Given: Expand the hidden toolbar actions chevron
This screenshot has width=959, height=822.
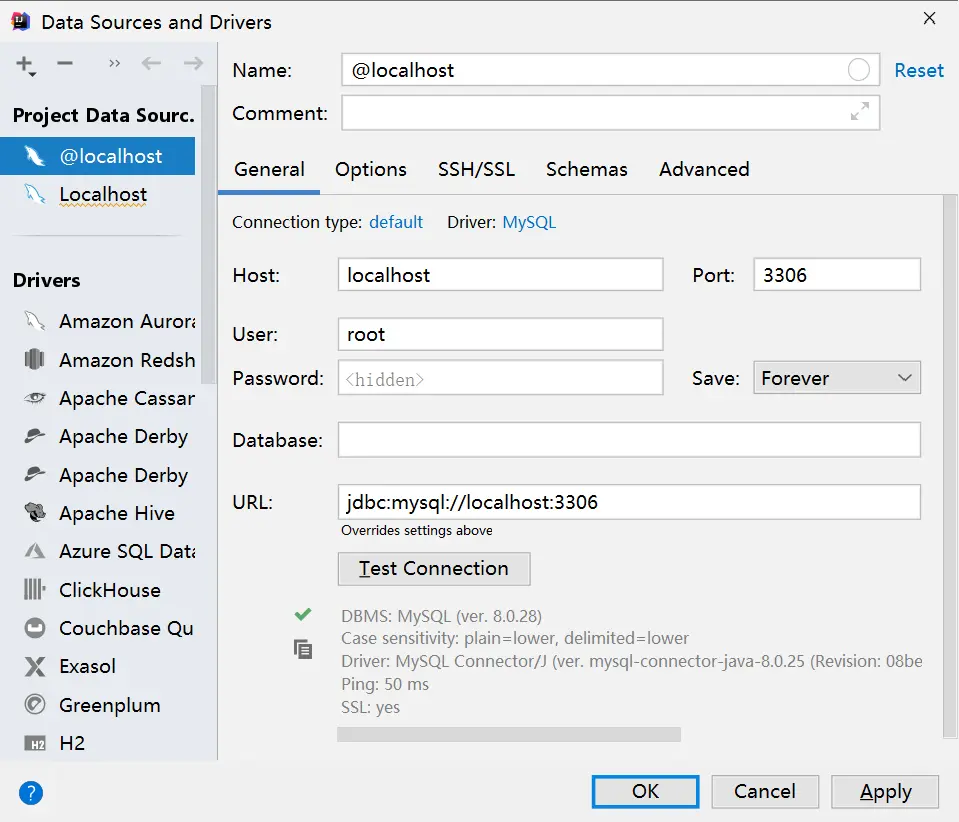Looking at the screenshot, I should [x=114, y=64].
